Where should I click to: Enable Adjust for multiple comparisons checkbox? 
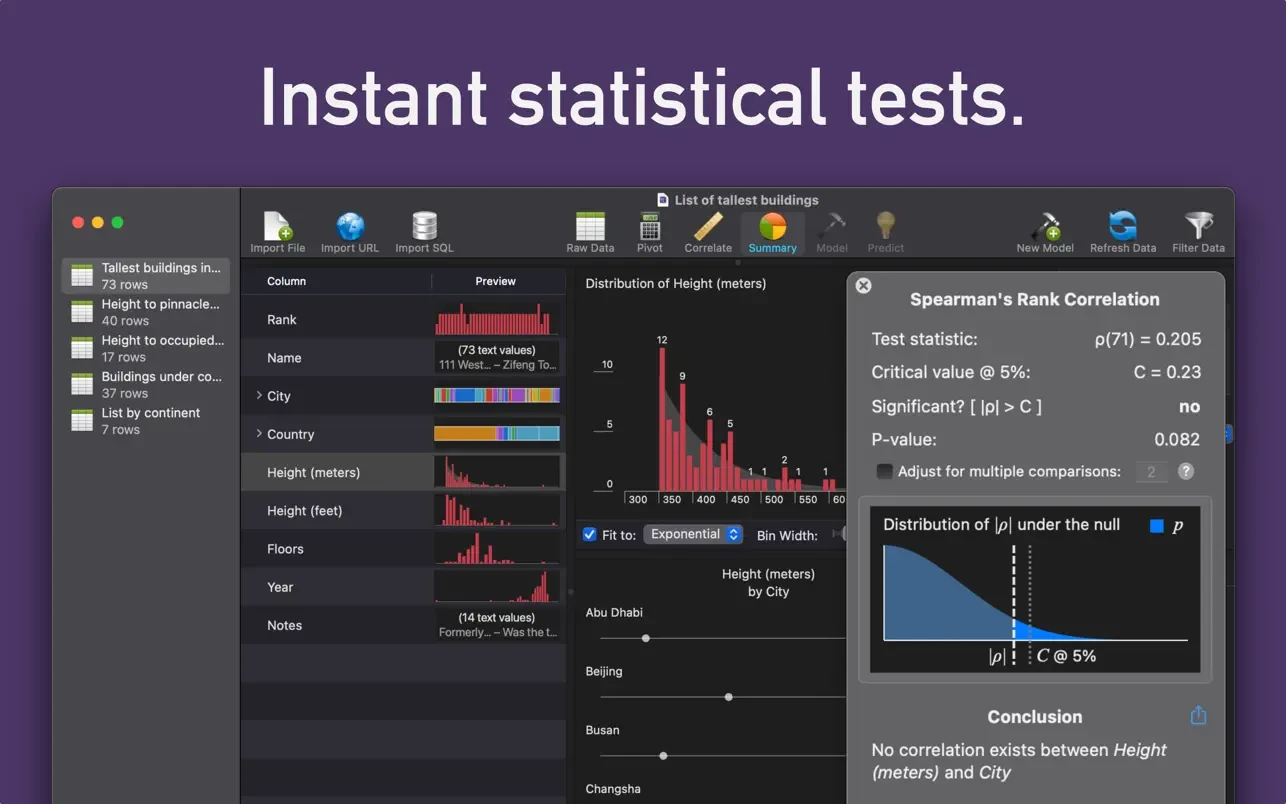point(884,471)
